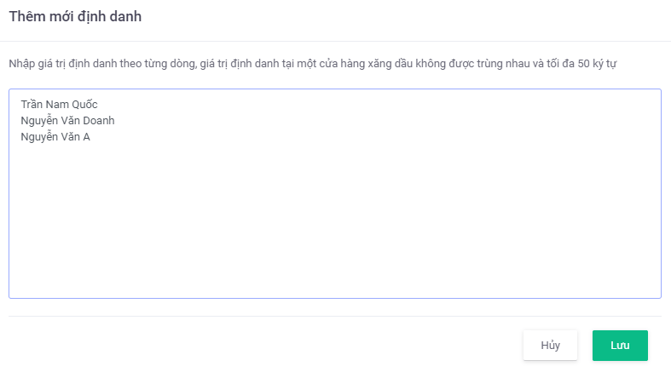Viewport: 671px width, 372px height.
Task: Click the word Quốc in the first line
Action: [85, 104]
